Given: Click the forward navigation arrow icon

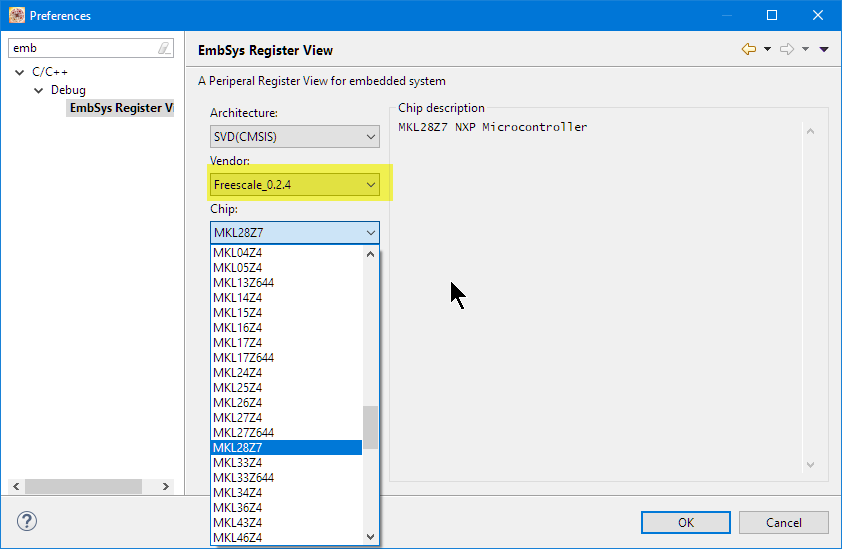Looking at the screenshot, I should click(786, 49).
